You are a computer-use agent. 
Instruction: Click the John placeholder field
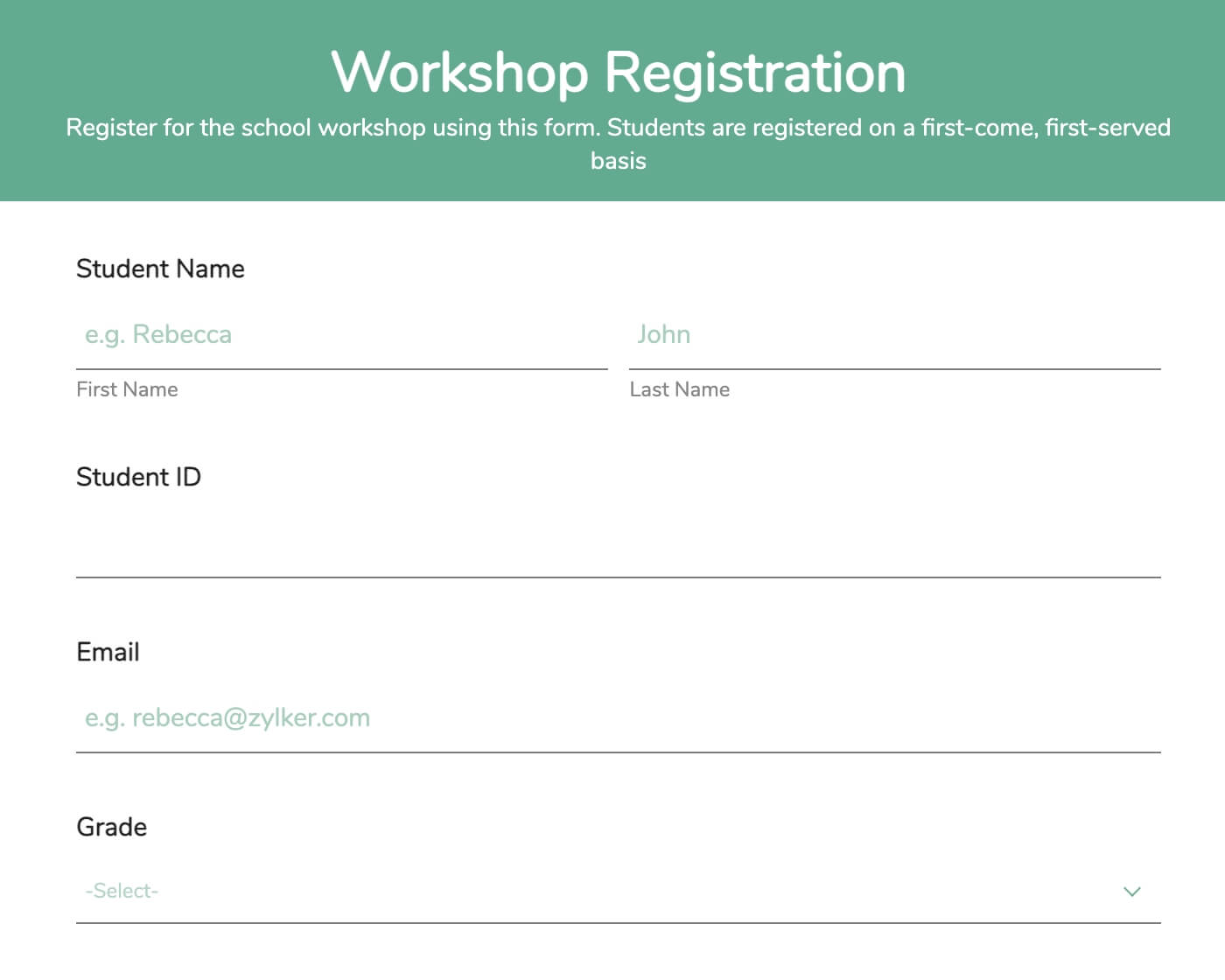[x=892, y=335]
